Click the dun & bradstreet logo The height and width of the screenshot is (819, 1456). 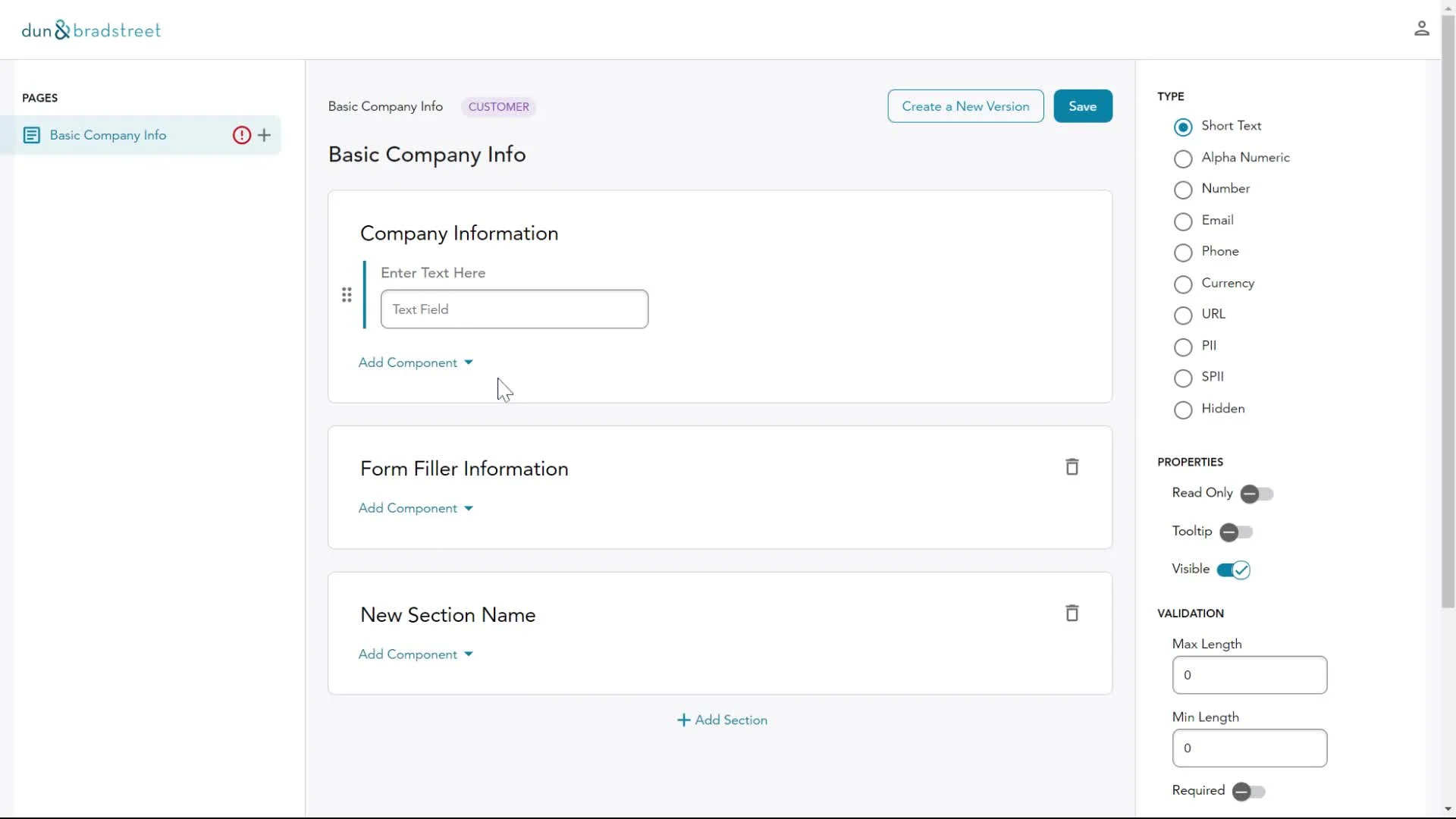(91, 30)
